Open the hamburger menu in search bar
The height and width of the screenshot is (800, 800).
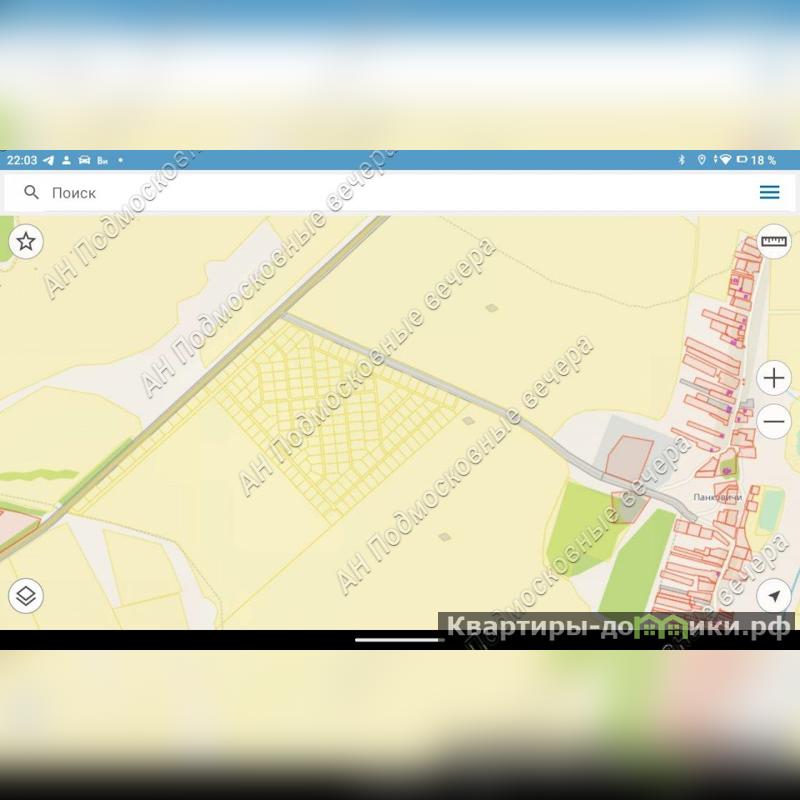click(x=769, y=192)
